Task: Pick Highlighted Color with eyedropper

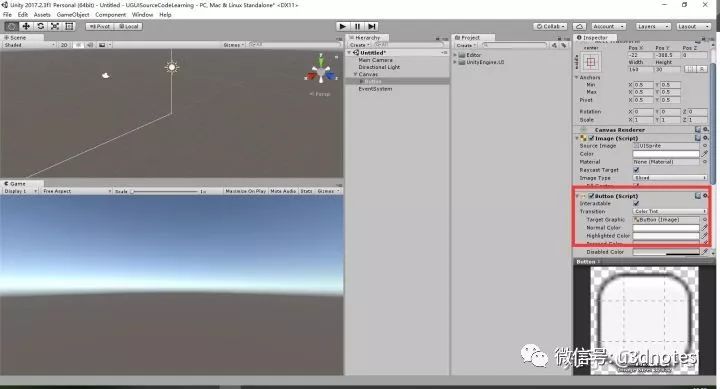Action: (705, 236)
